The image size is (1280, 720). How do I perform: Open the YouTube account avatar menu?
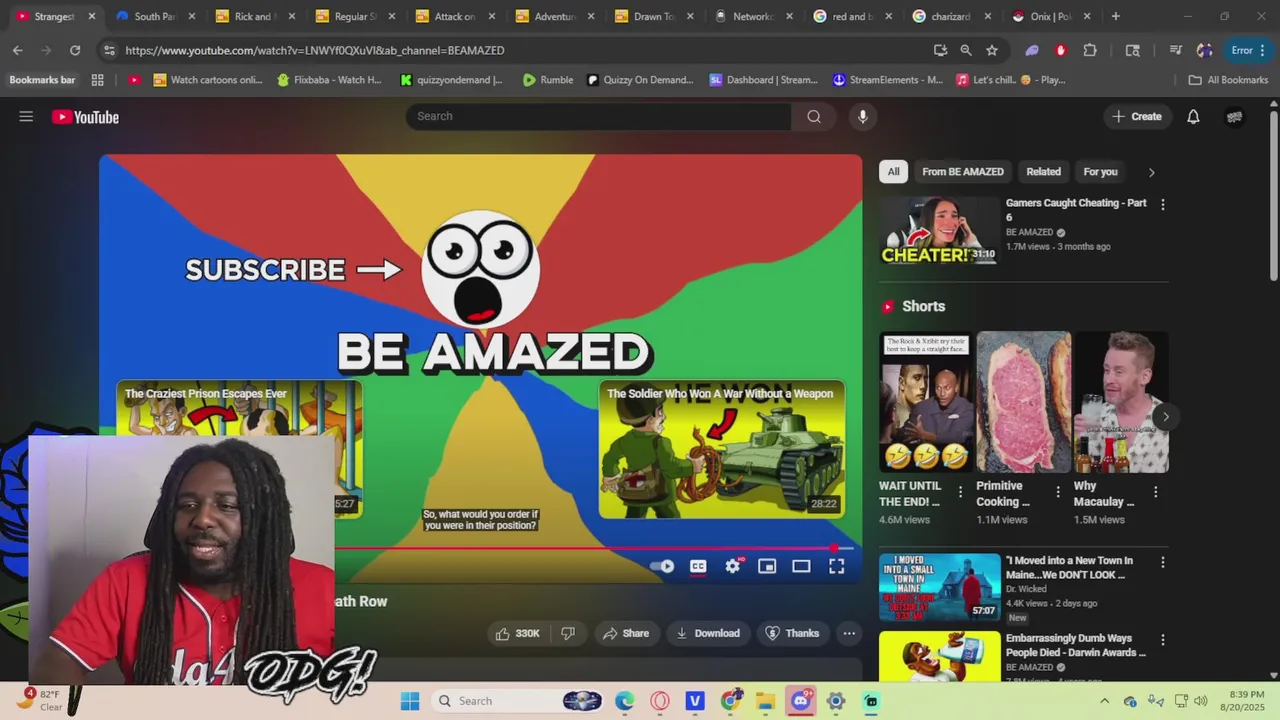coord(1235,117)
